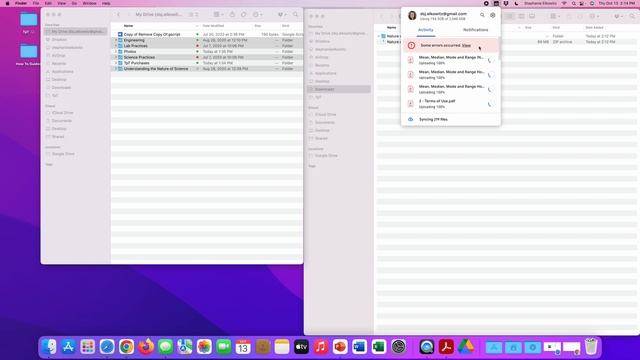
Task: Expand the Science Practices folder triangle
Action: pos(116,58)
